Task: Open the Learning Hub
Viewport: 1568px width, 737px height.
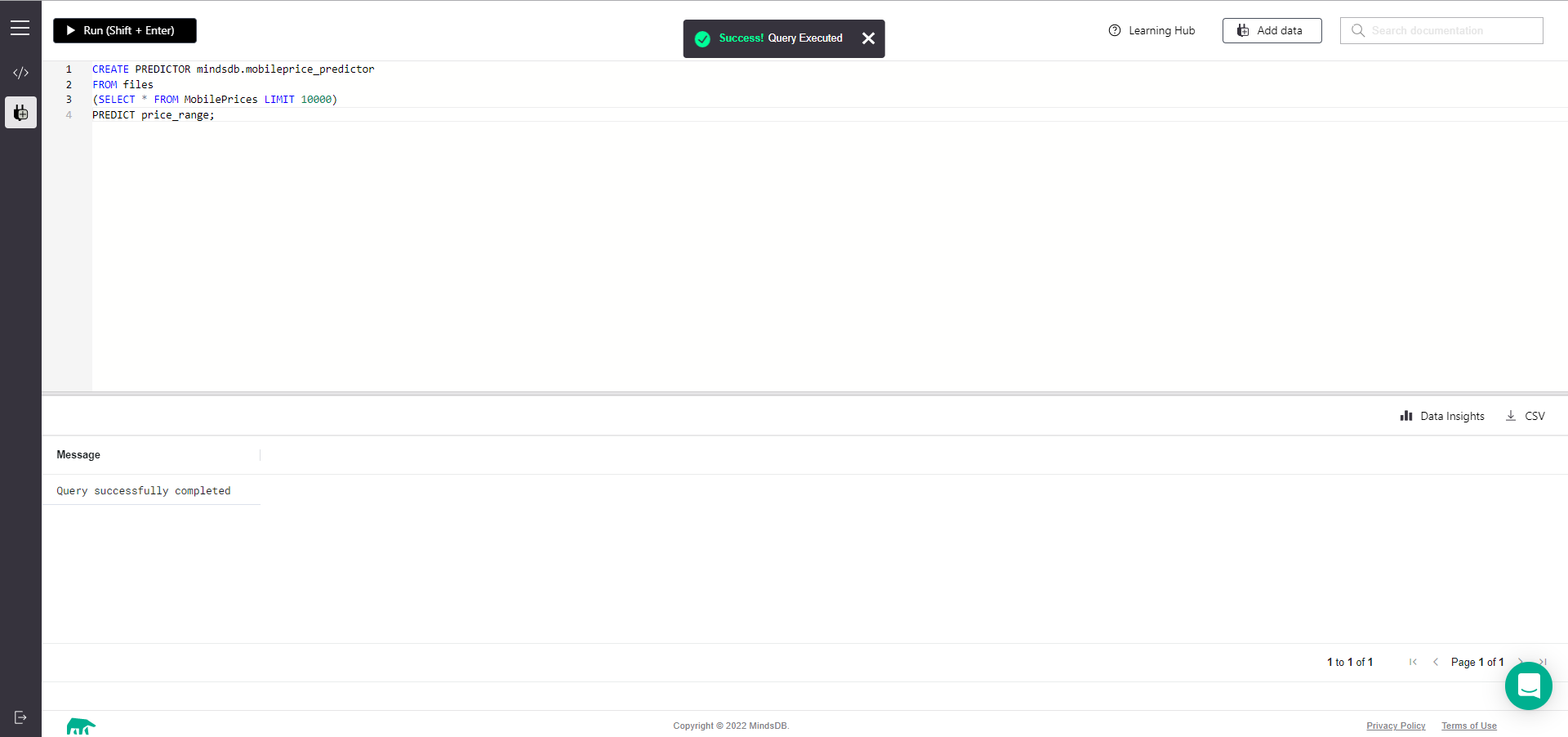Action: point(1151,30)
